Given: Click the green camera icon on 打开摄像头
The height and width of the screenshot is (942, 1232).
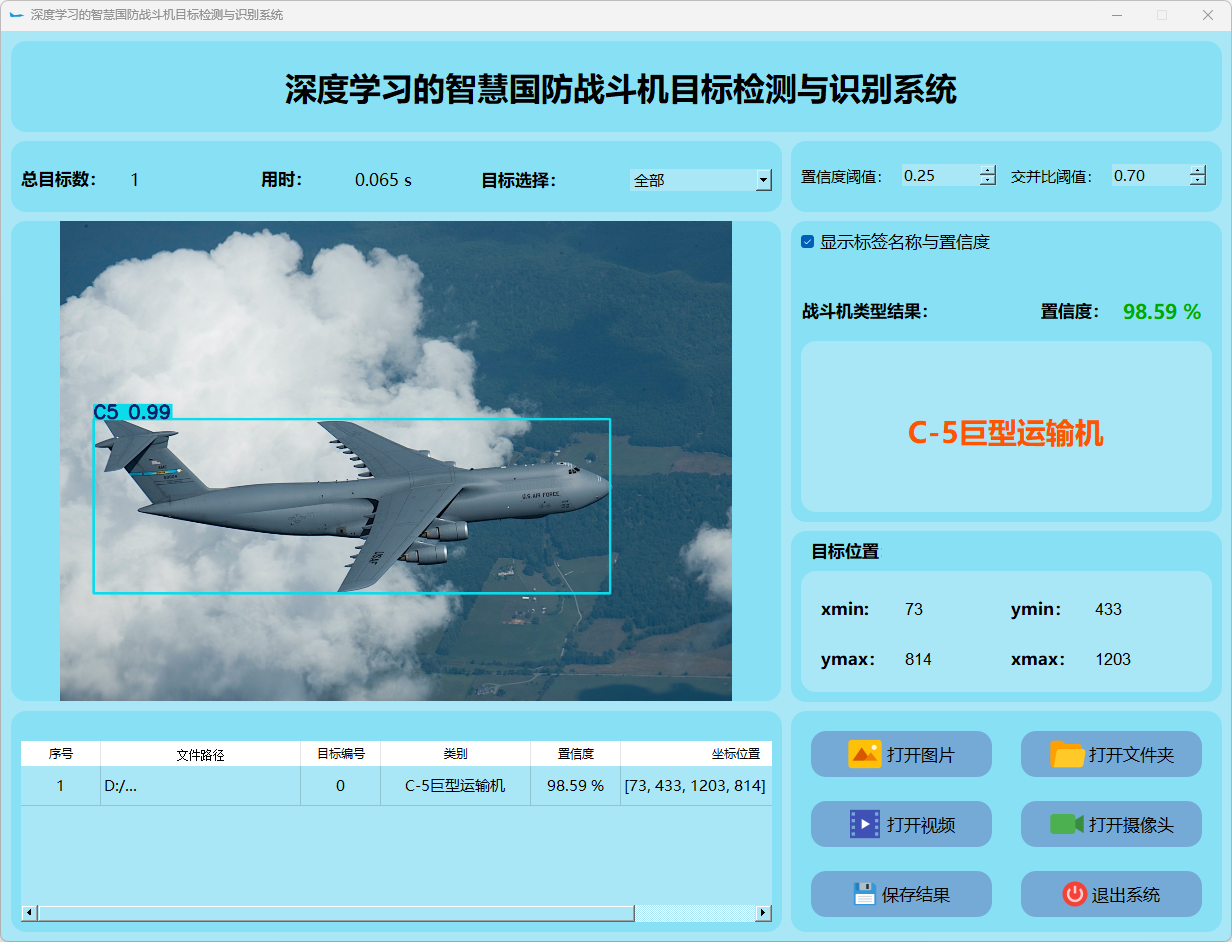Looking at the screenshot, I should [x=1067, y=824].
